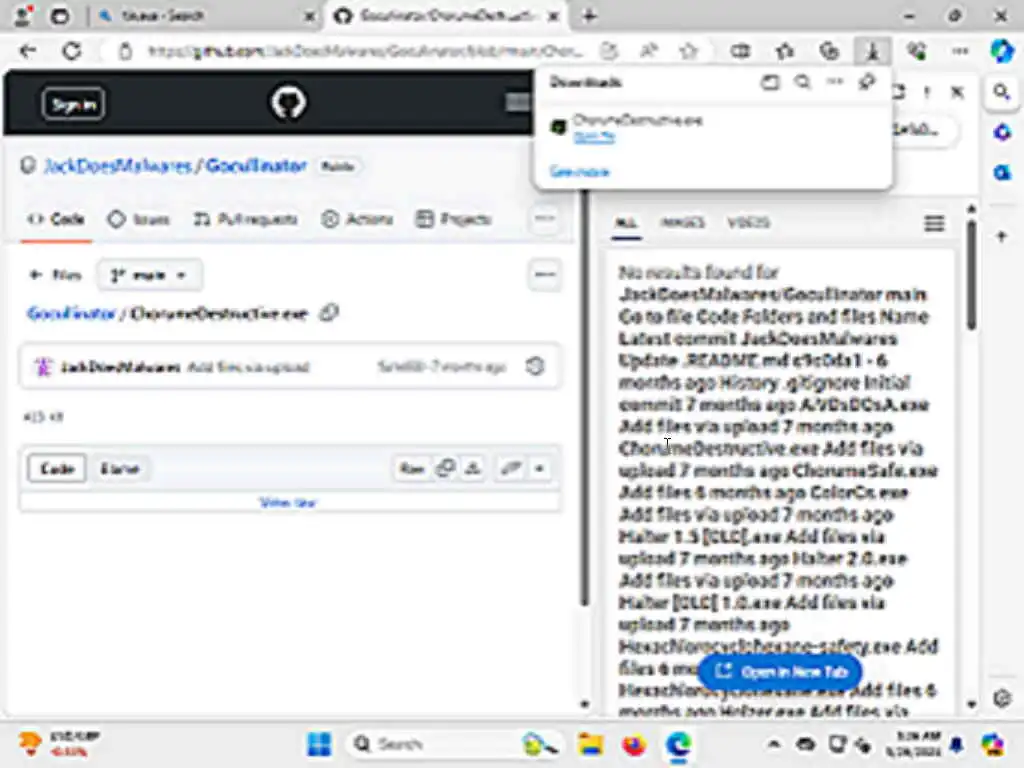Click the Raw file button
The width and height of the screenshot is (1024, 768).
(x=412, y=468)
